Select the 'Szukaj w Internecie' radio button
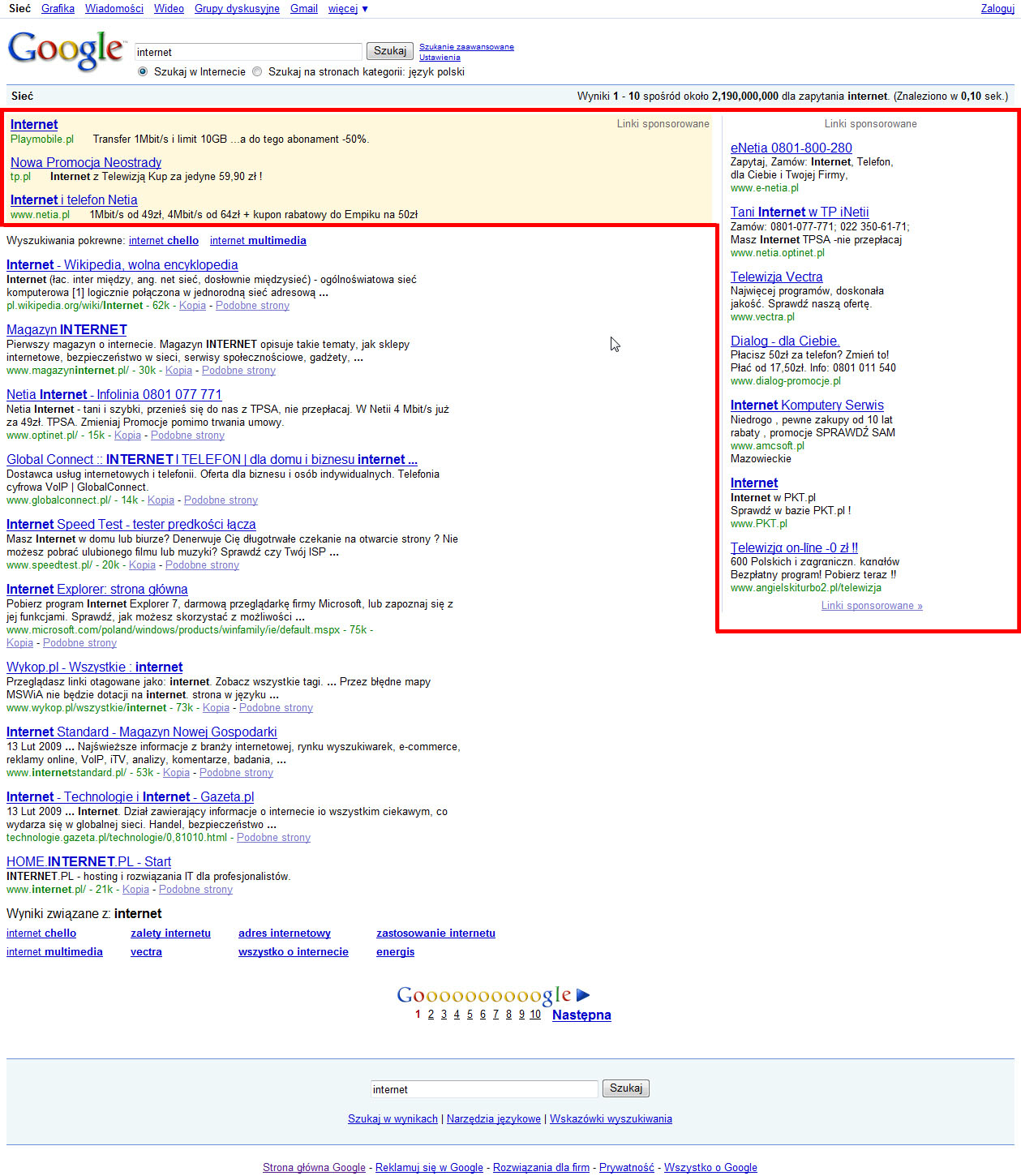The image size is (1021, 1176). (143, 71)
